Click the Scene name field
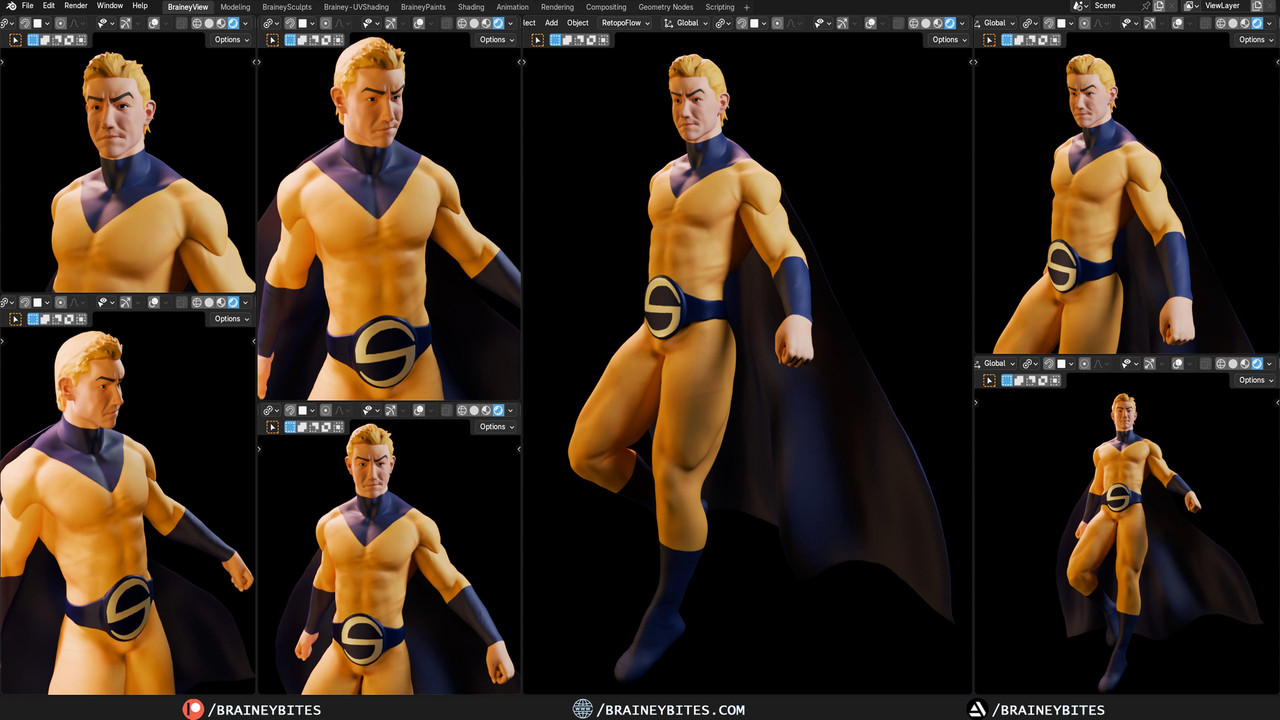This screenshot has width=1280, height=720. coord(1118,6)
